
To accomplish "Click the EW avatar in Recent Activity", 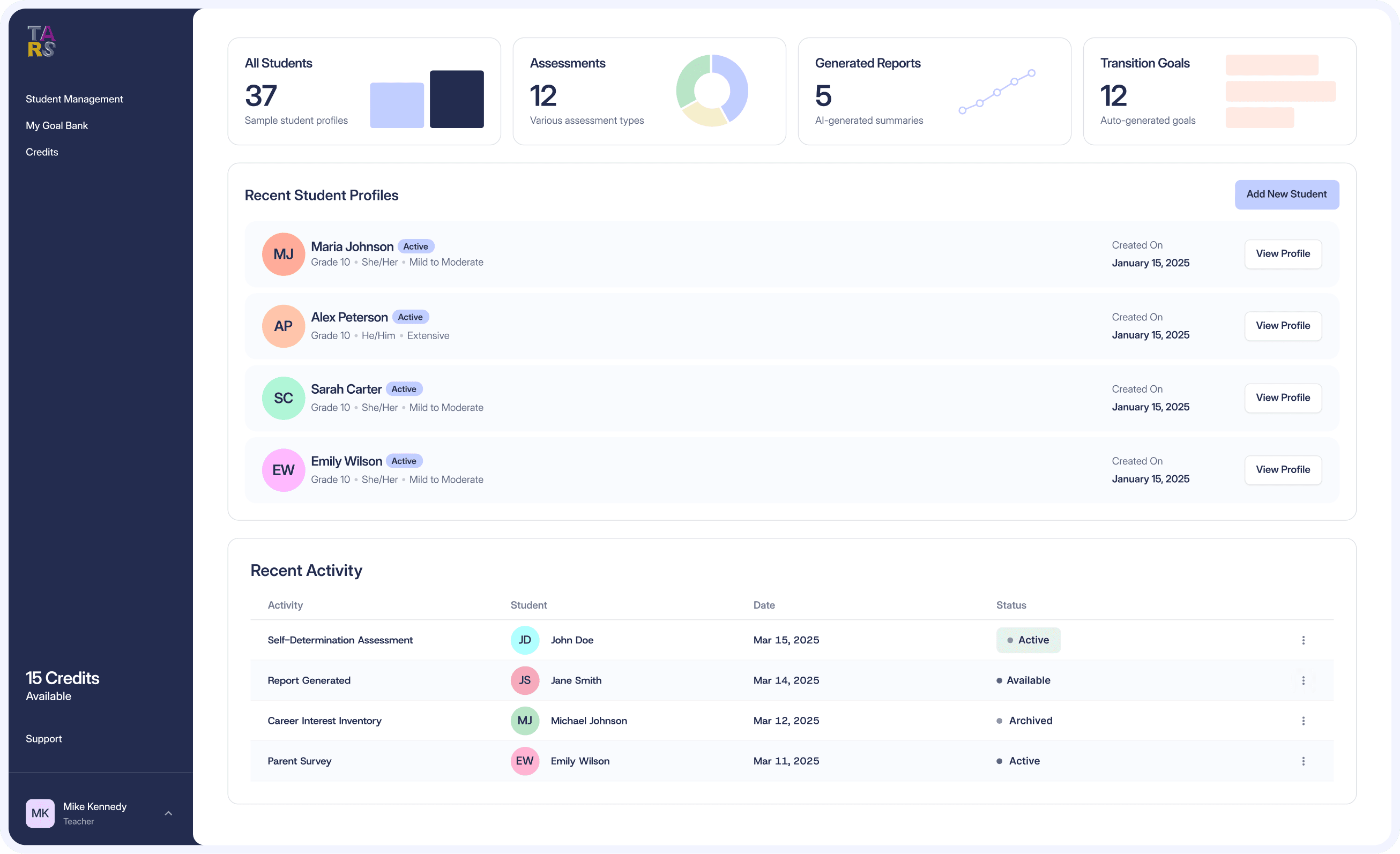I will coord(525,761).
